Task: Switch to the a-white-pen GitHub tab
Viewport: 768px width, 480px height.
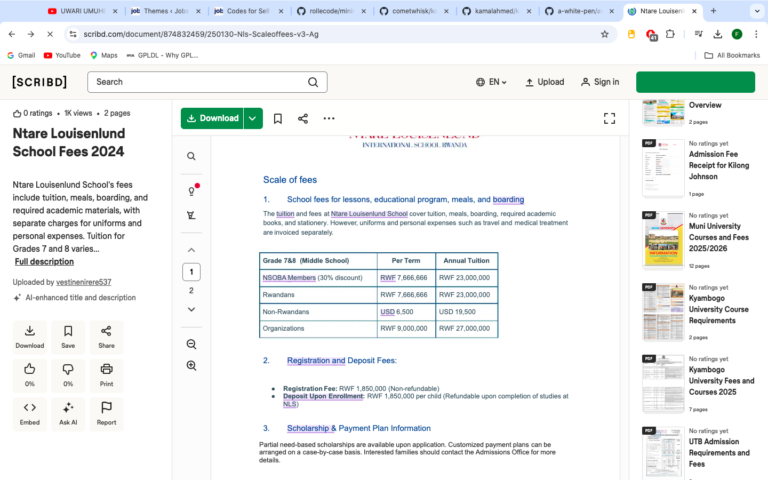Action: pyautogui.click(x=579, y=11)
